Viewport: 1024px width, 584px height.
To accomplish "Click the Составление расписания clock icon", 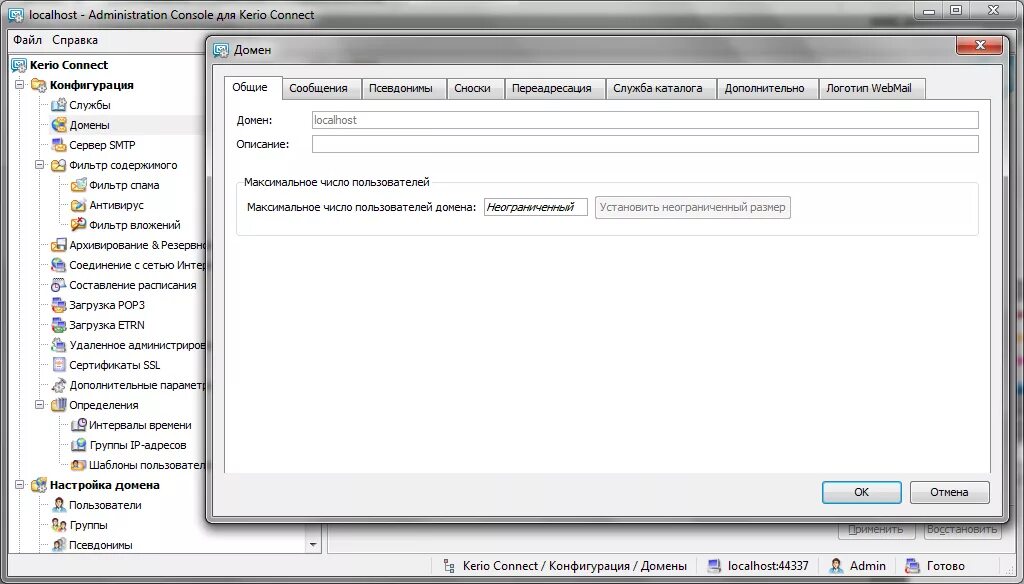I will [59, 285].
